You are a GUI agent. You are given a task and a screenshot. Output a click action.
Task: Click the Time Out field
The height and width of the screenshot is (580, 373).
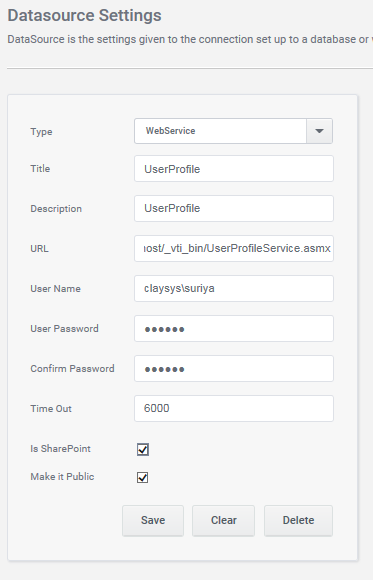click(x=234, y=408)
